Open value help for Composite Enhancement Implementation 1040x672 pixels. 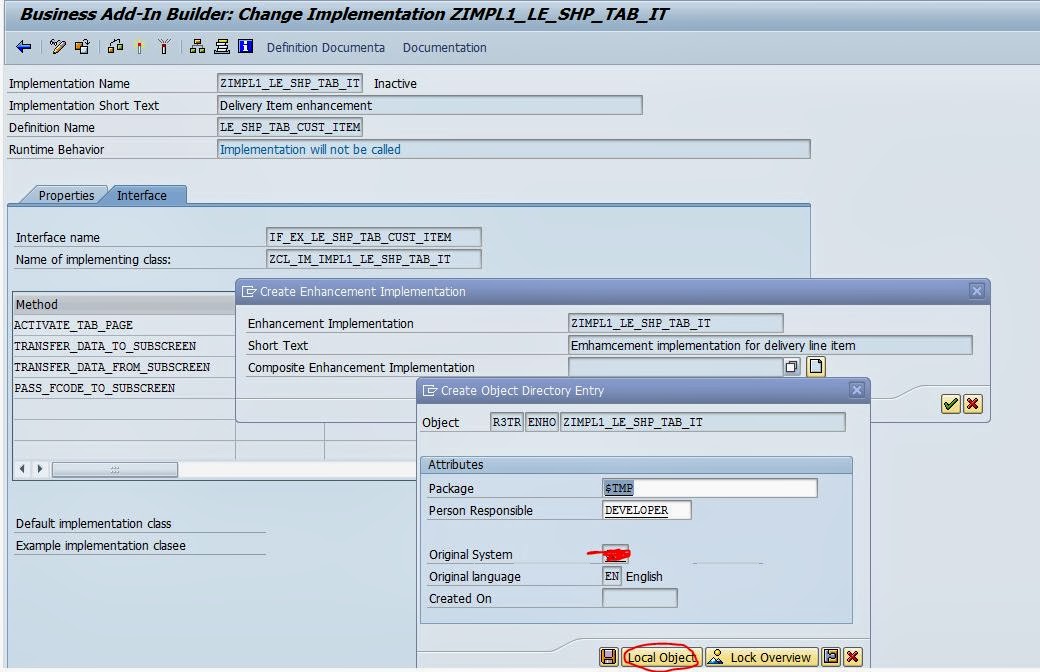792,367
